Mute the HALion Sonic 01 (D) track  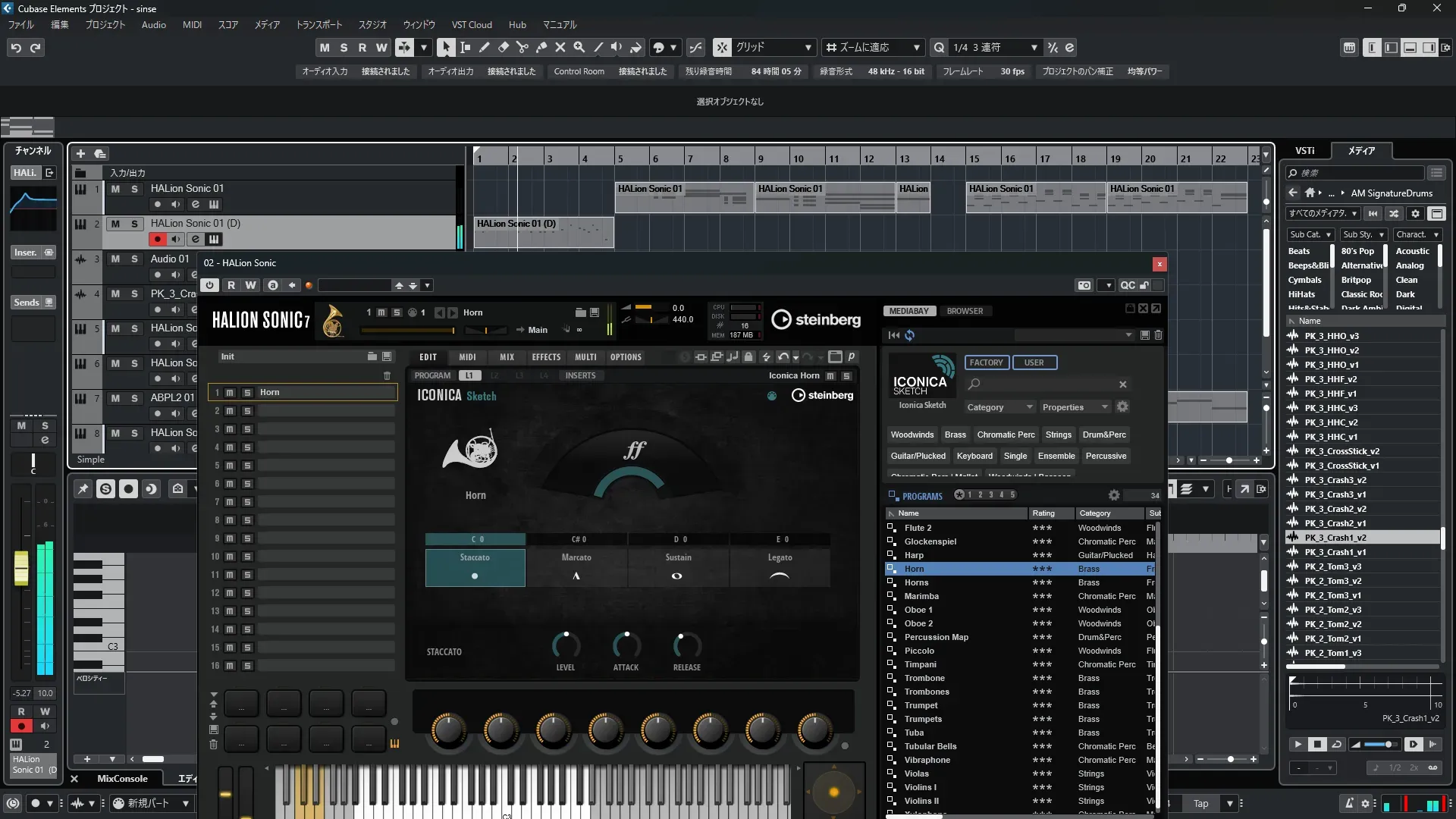(115, 224)
